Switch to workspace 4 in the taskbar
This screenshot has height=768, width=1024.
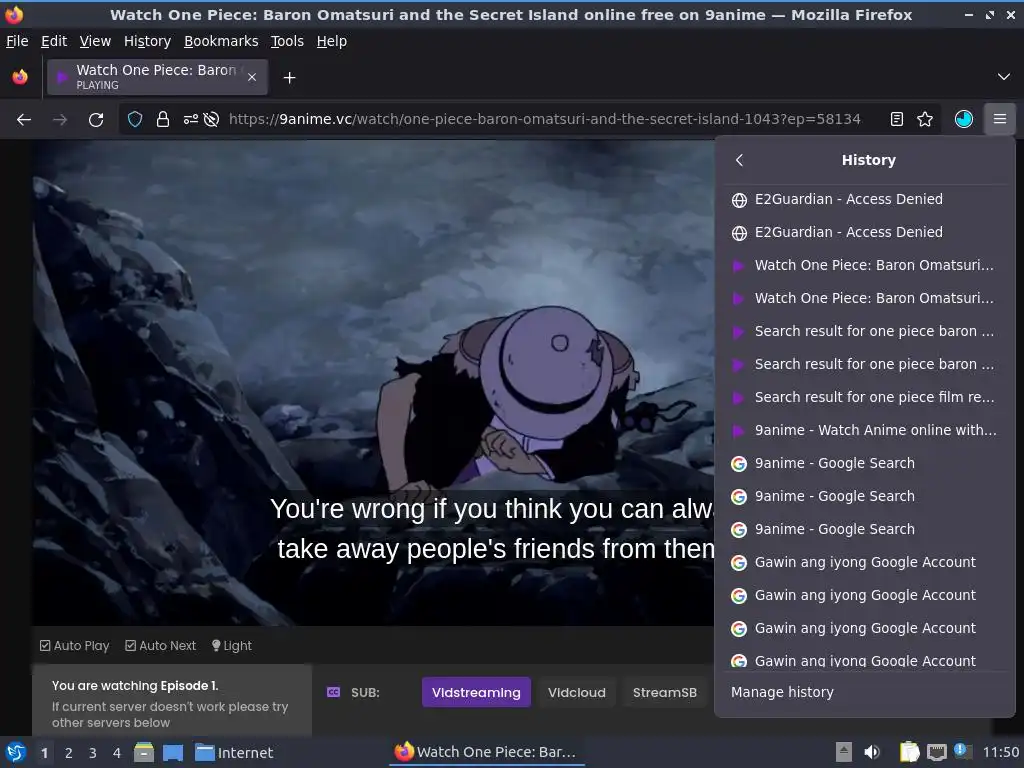click(x=117, y=753)
